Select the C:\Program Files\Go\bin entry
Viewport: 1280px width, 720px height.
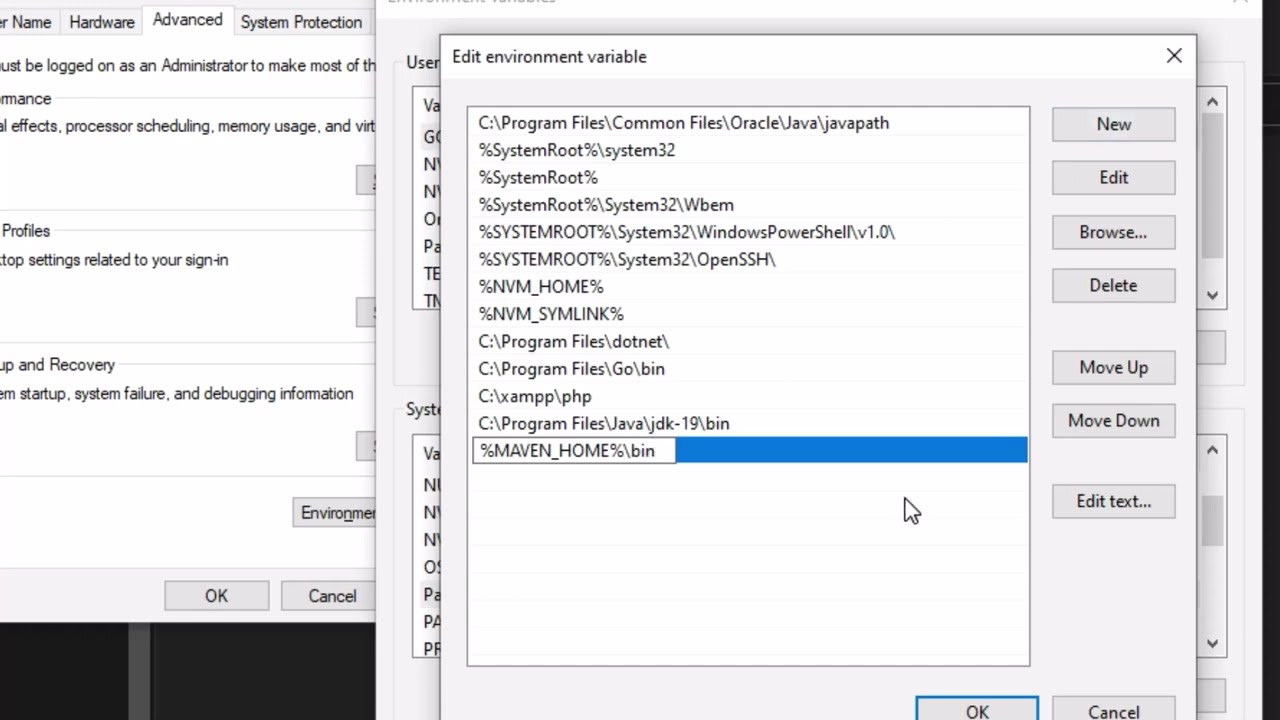click(x=748, y=369)
